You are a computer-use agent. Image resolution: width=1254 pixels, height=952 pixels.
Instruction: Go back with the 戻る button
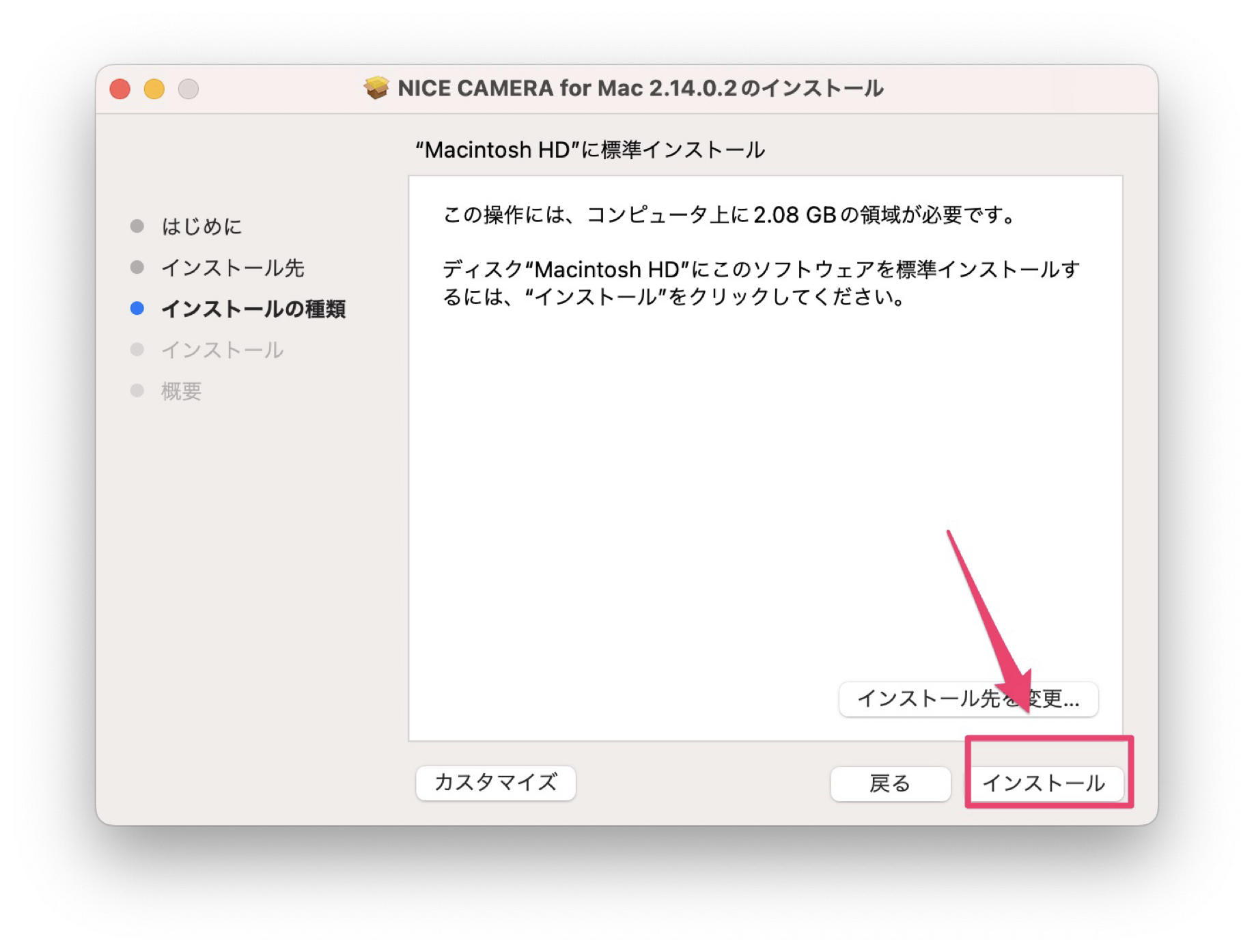click(x=890, y=783)
